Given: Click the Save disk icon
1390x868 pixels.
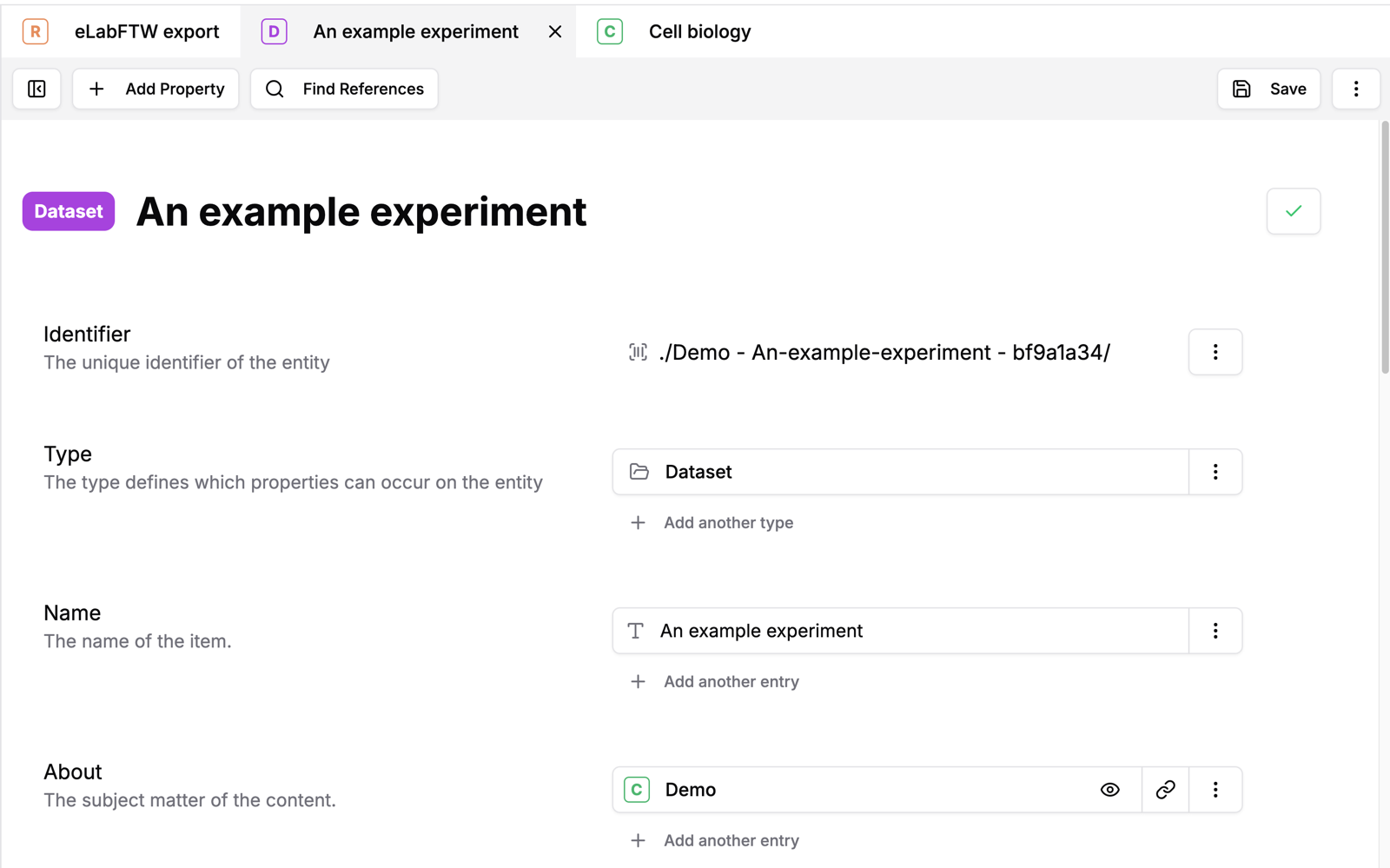Looking at the screenshot, I should click(1241, 89).
